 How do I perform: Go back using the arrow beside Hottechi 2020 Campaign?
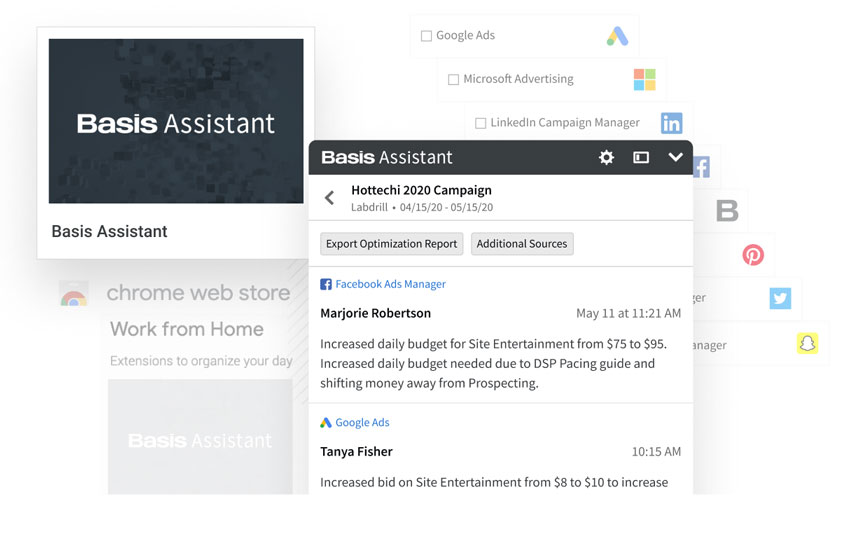tap(329, 197)
